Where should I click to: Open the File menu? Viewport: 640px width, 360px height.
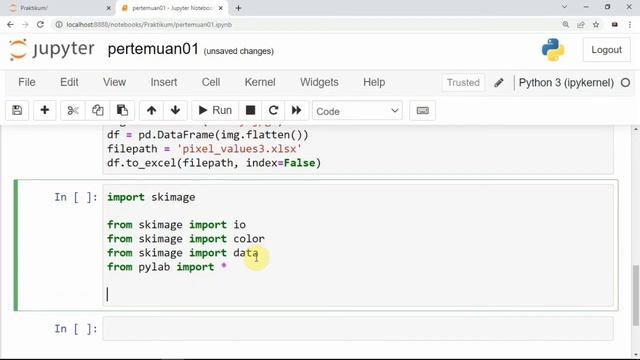click(x=27, y=82)
